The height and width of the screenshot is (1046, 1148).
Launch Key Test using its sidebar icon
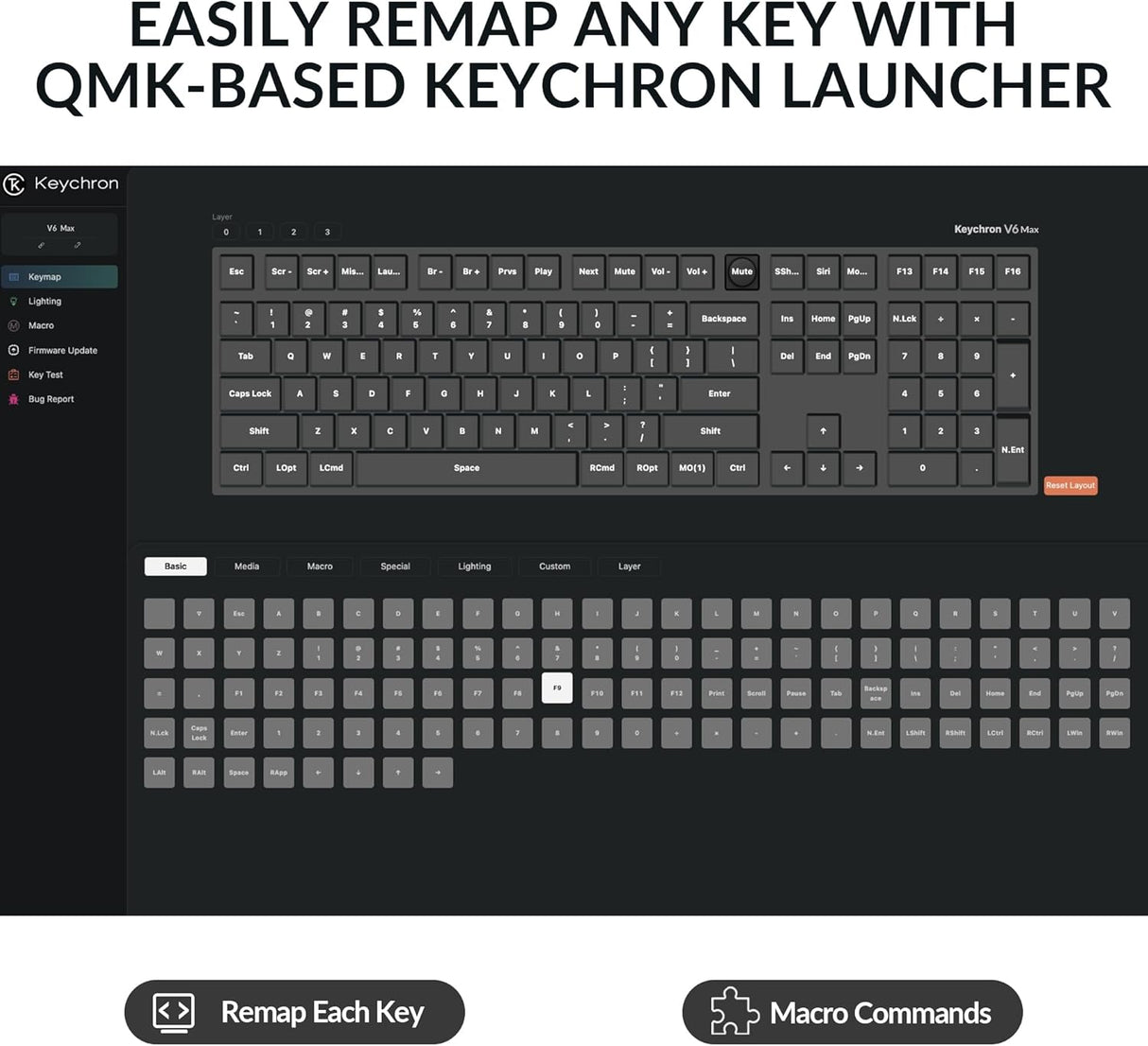(13, 375)
